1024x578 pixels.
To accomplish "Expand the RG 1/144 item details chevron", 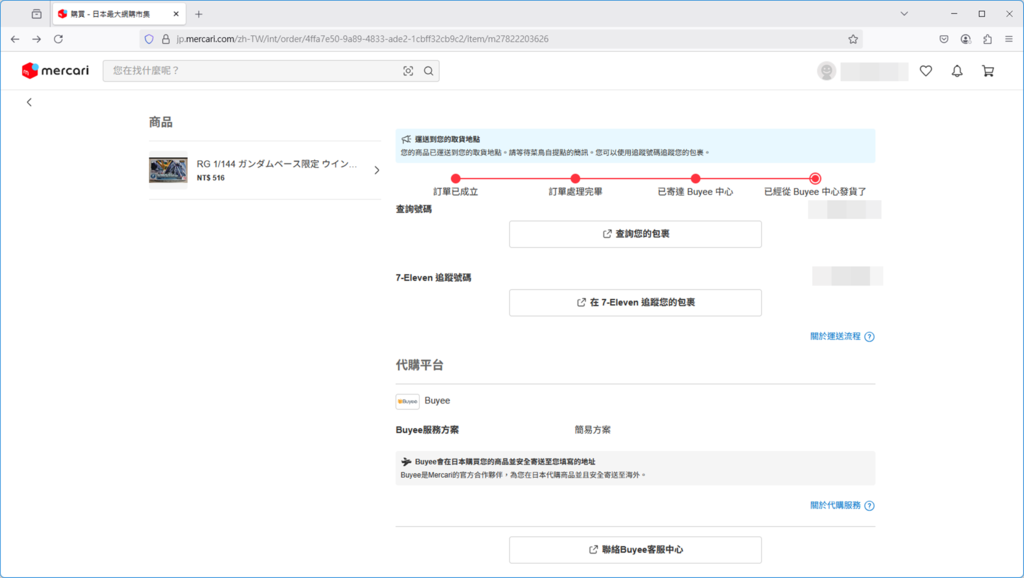I will 377,170.
